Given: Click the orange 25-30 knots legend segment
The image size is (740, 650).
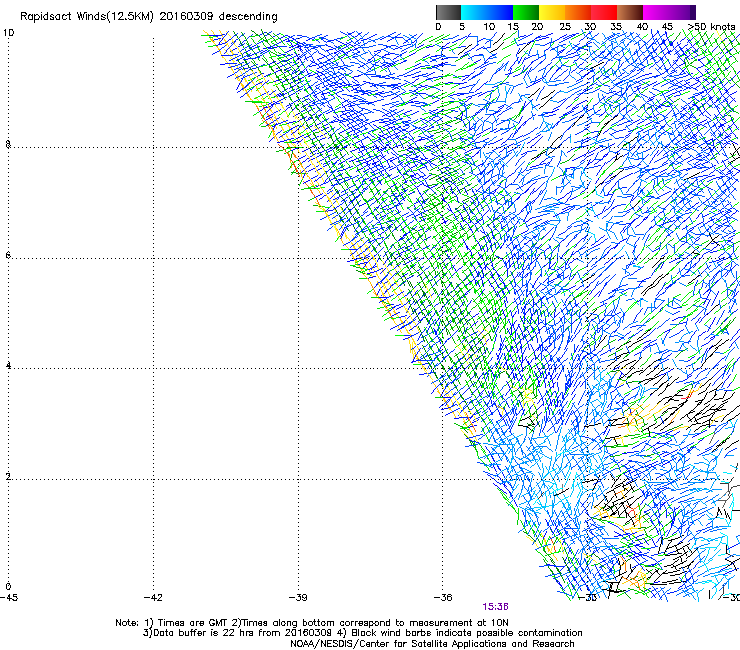Looking at the screenshot, I should (578, 12).
